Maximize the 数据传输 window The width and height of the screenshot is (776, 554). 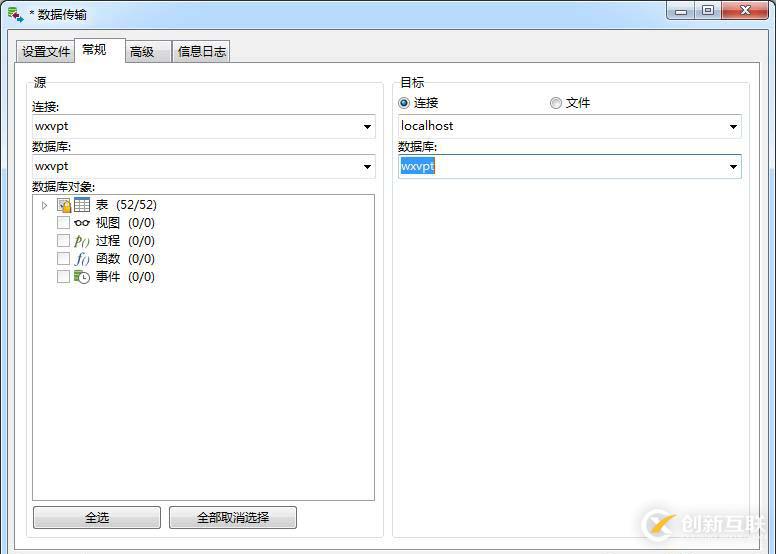[708, 10]
